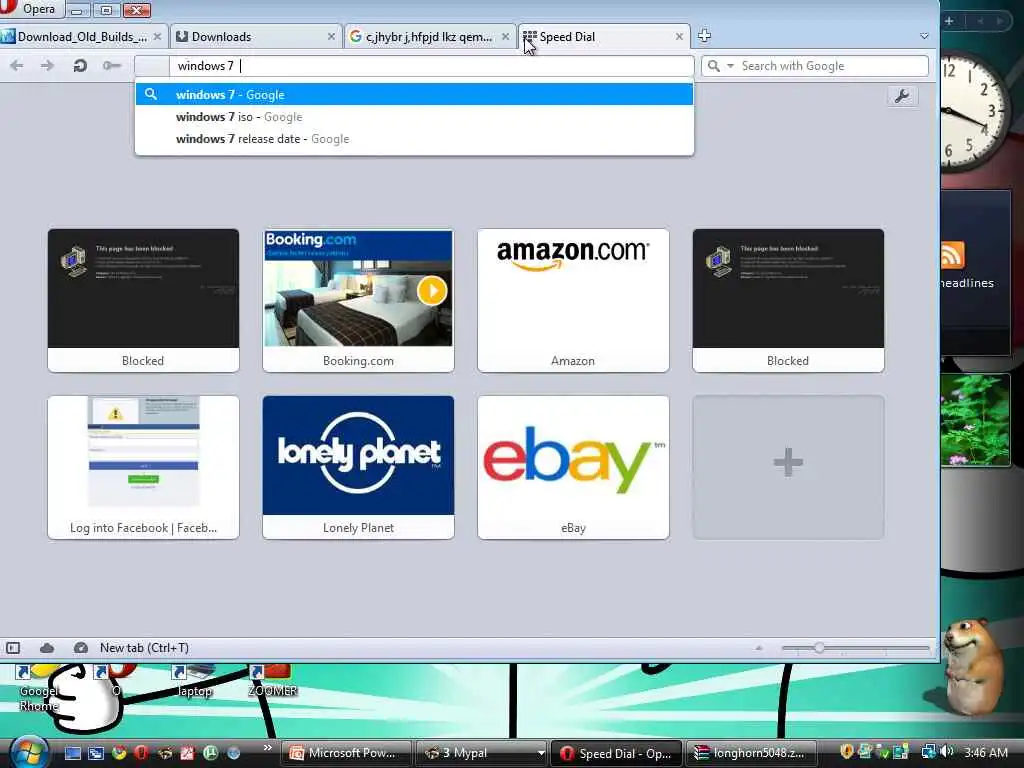Open the Opera menu button
This screenshot has width=1024, height=768.
point(31,9)
